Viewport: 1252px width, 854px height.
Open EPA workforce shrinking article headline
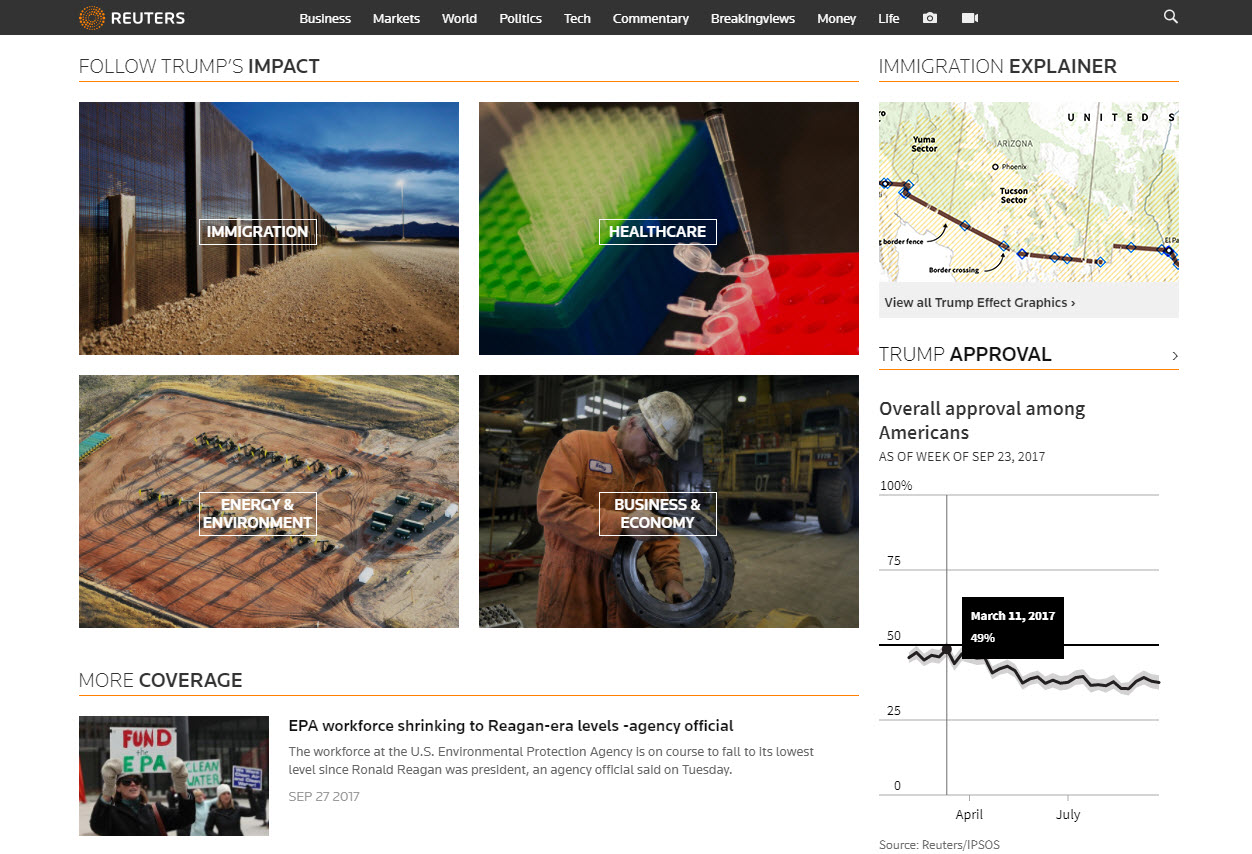(x=510, y=726)
